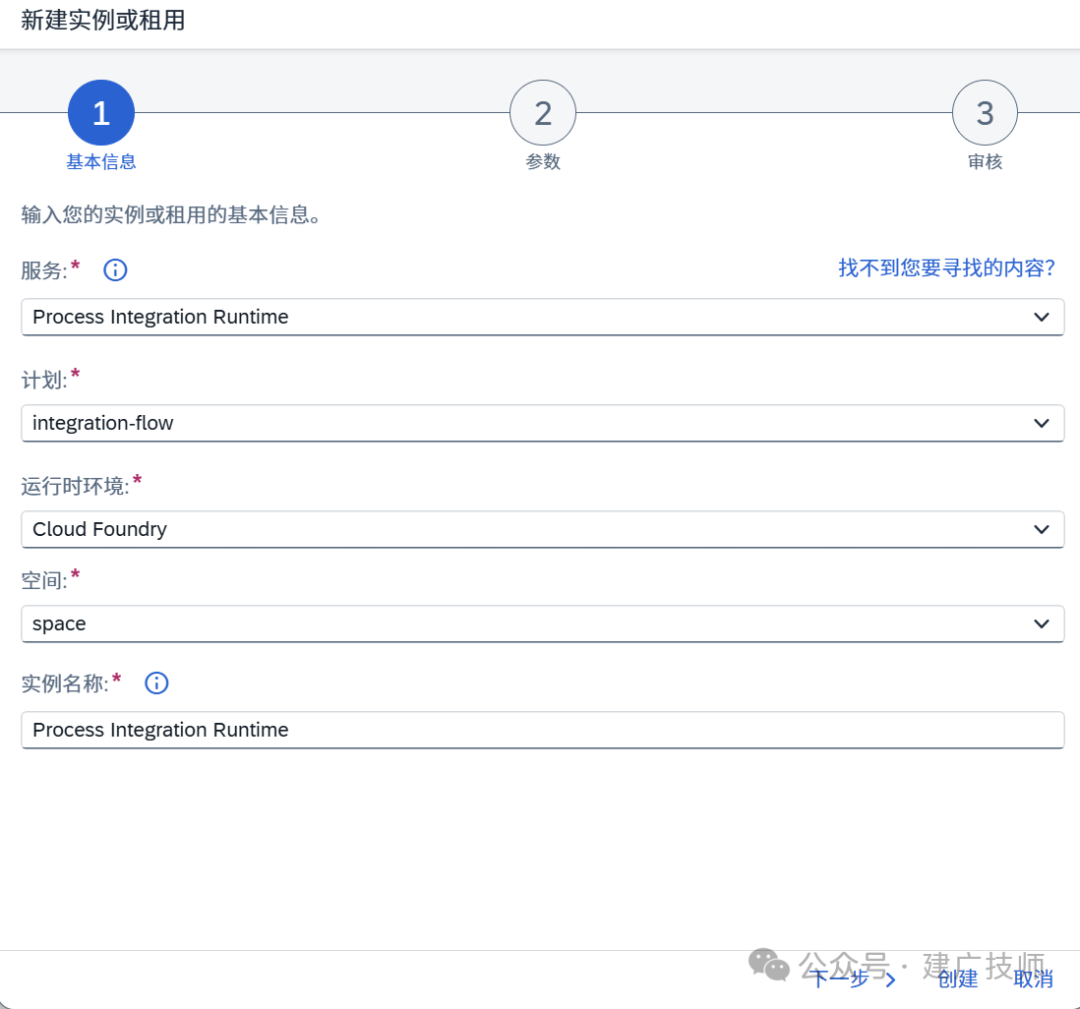1080x1009 pixels.
Task: Expand the 空间 dropdown showing space
Action: (x=543, y=623)
